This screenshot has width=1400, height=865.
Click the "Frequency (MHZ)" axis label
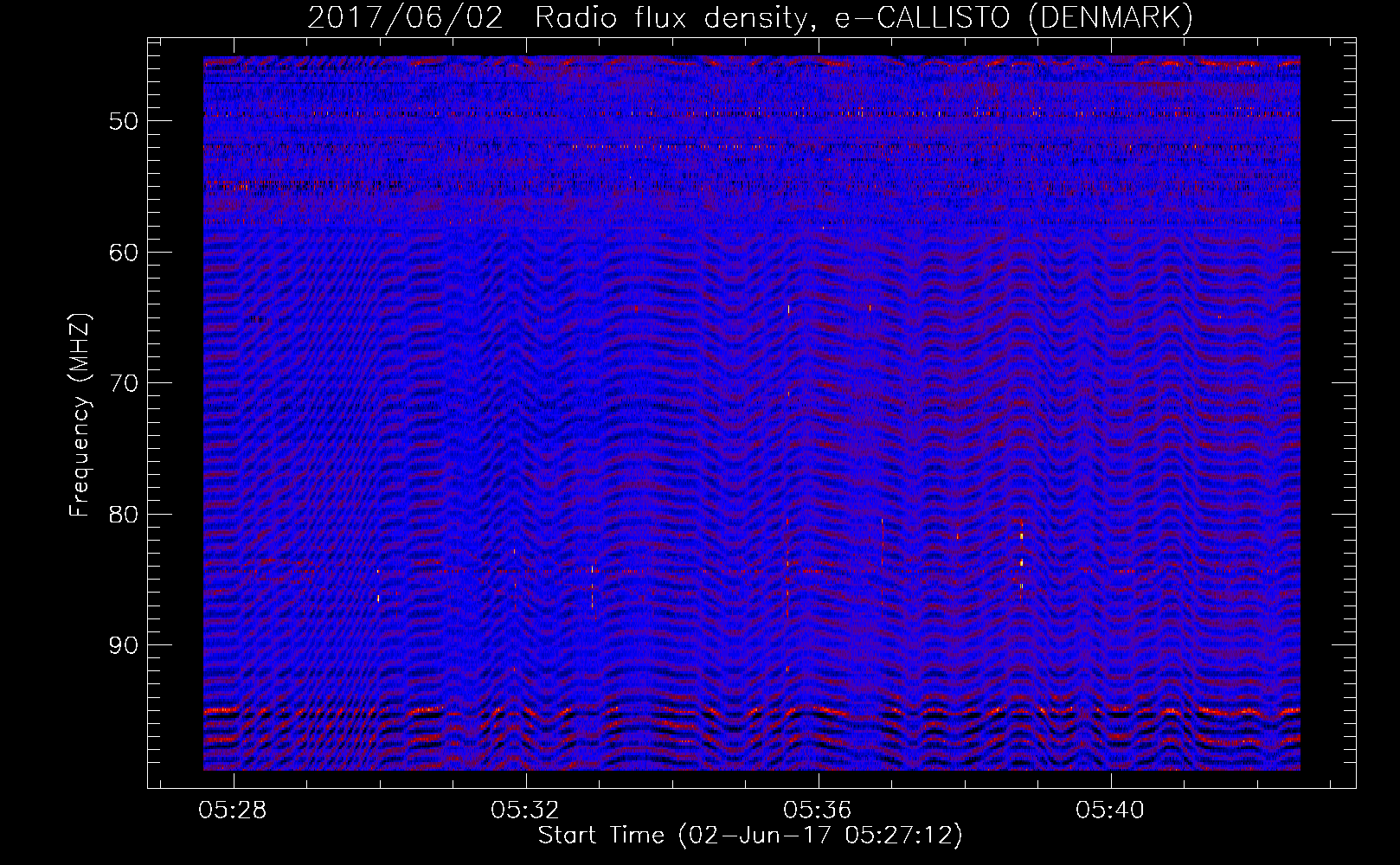pos(79,415)
